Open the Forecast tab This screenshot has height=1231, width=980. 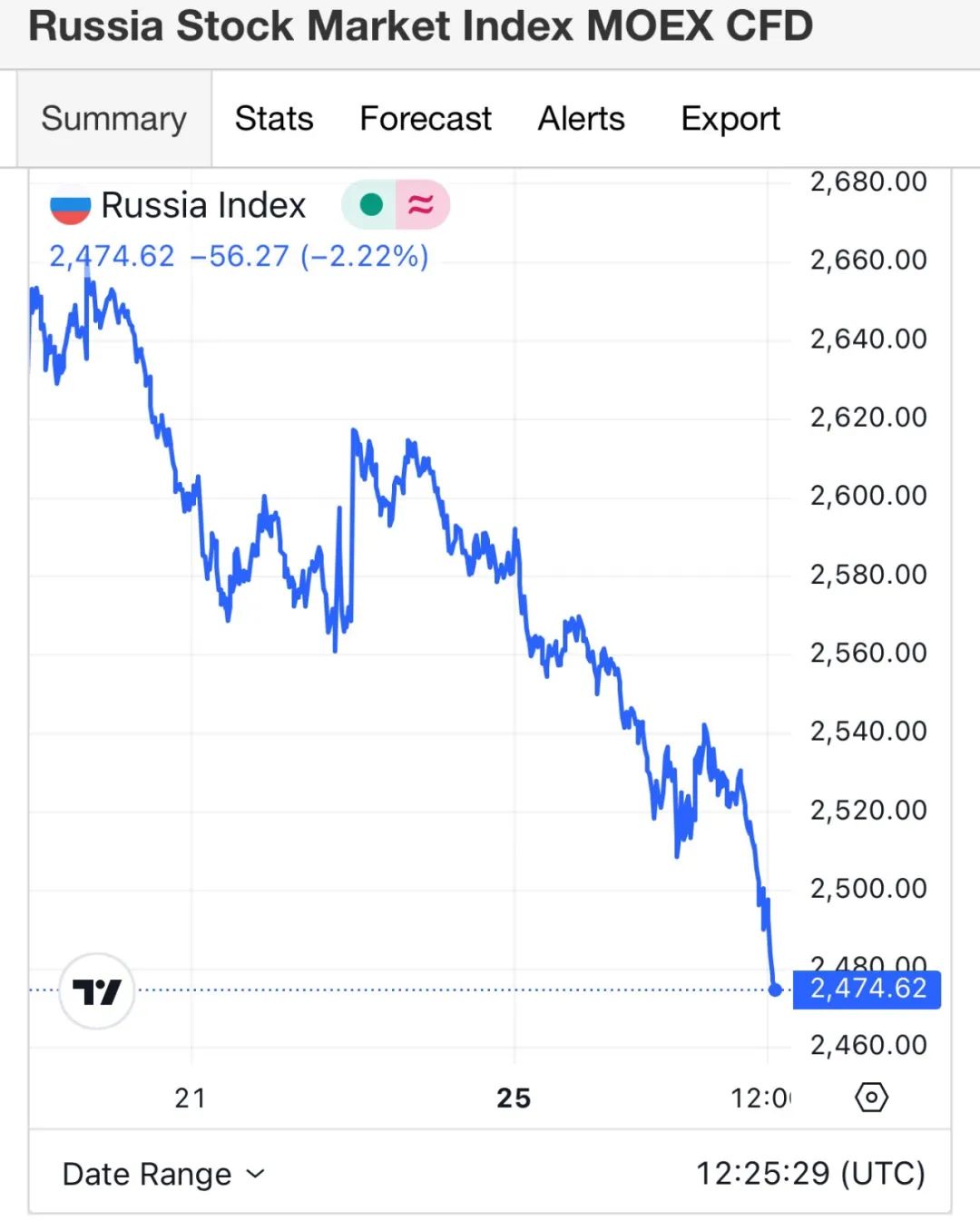pos(426,119)
